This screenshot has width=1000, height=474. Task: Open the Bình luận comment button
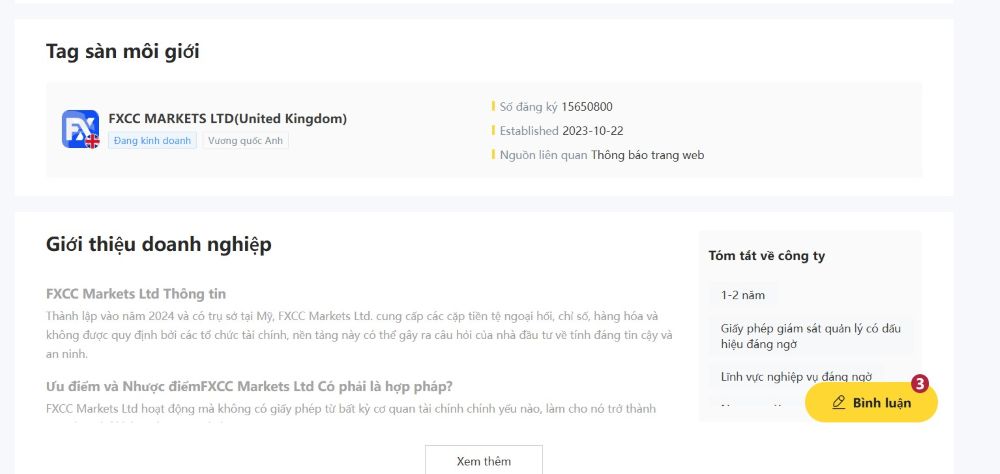pos(871,403)
